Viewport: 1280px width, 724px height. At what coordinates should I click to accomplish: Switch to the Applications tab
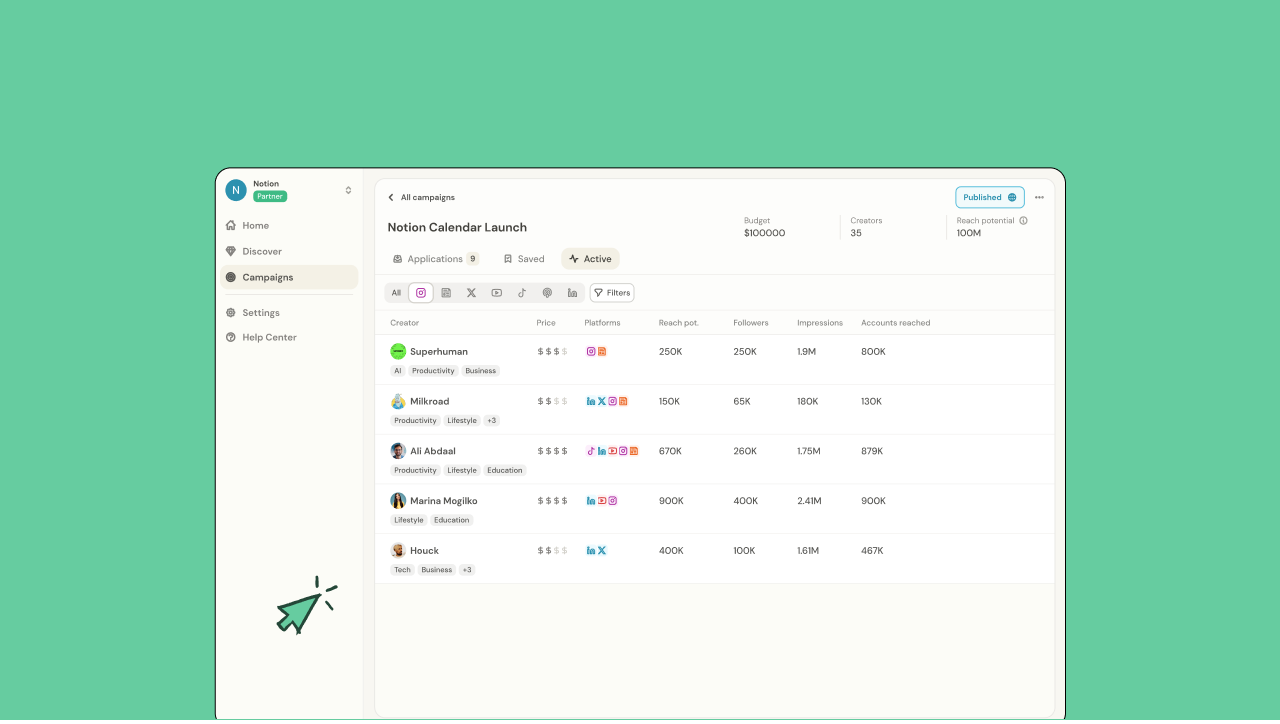[435, 259]
